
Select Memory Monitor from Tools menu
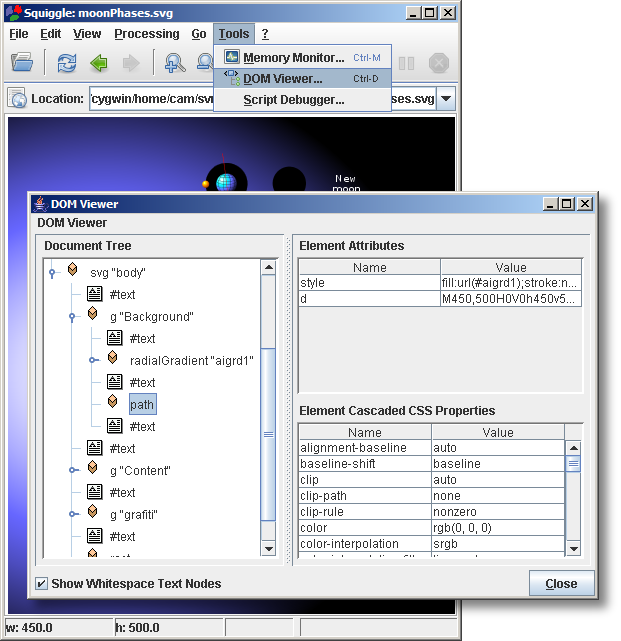click(x=294, y=57)
